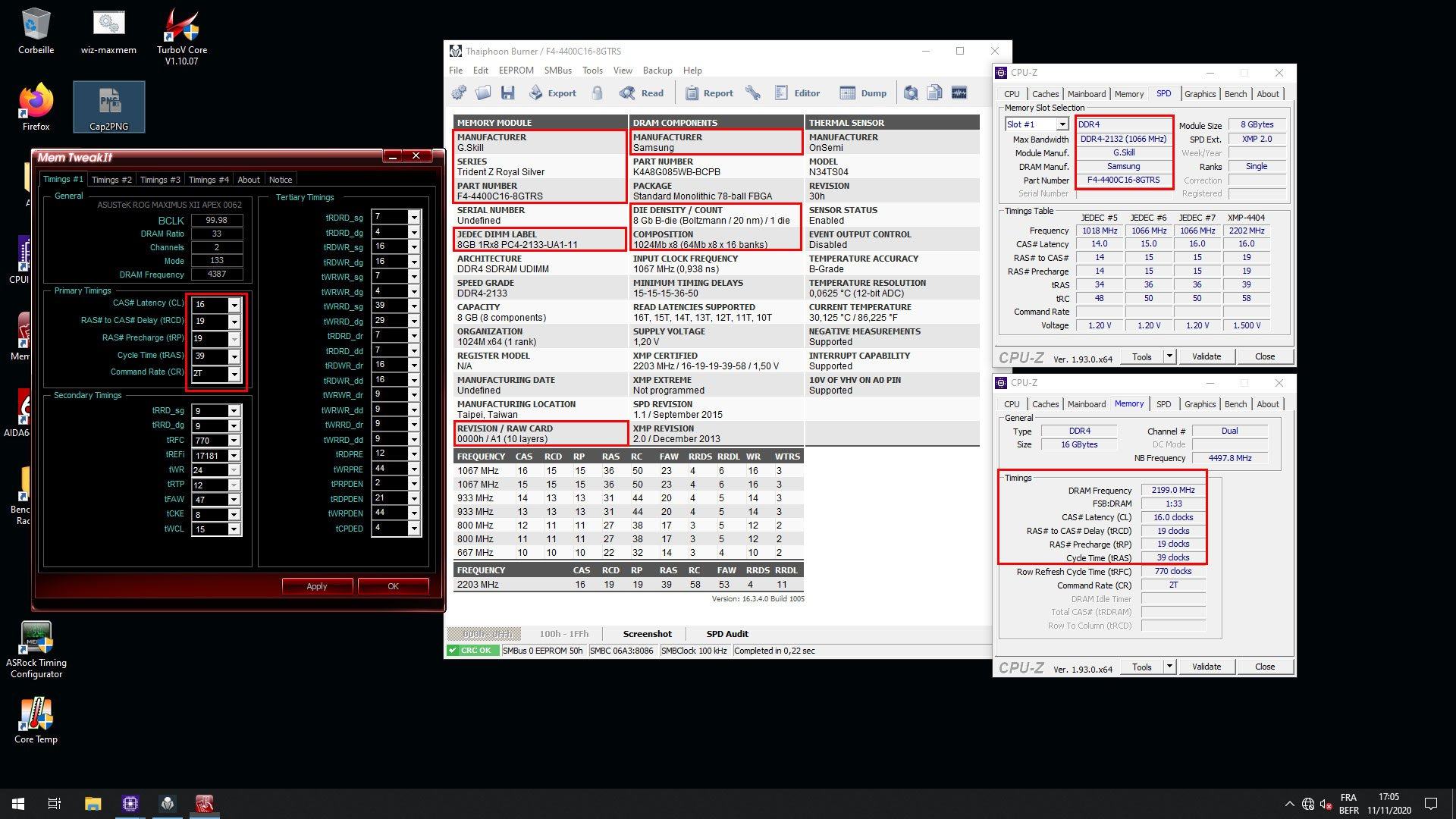The width and height of the screenshot is (1456, 819).
Task: Click the waveform monitor toolbar icon
Action: click(959, 93)
